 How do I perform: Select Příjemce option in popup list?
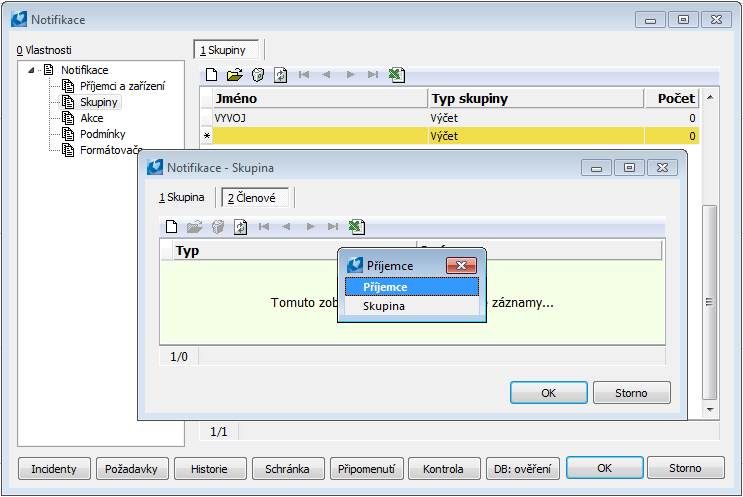(x=412, y=287)
